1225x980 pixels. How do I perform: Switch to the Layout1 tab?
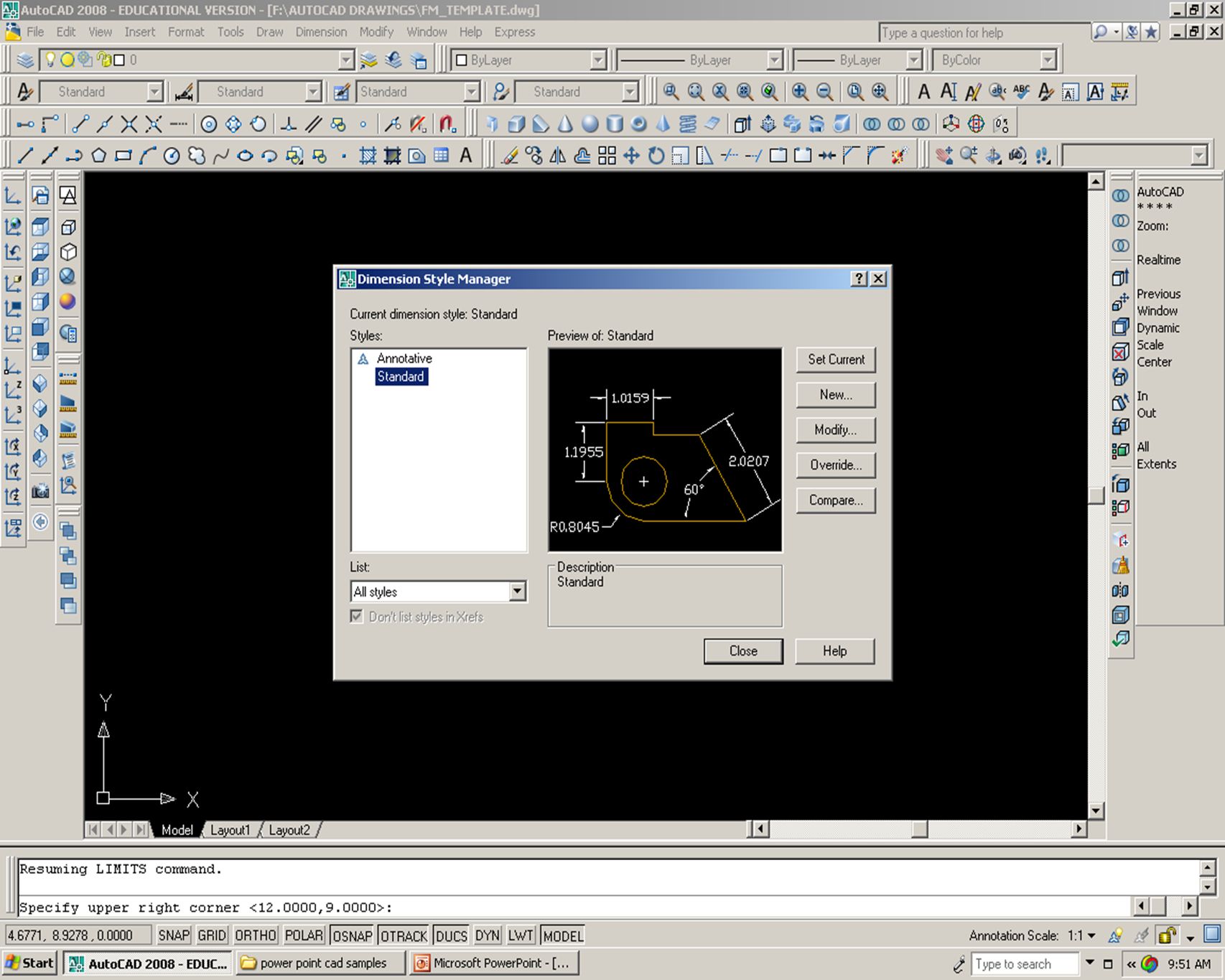pos(230,830)
